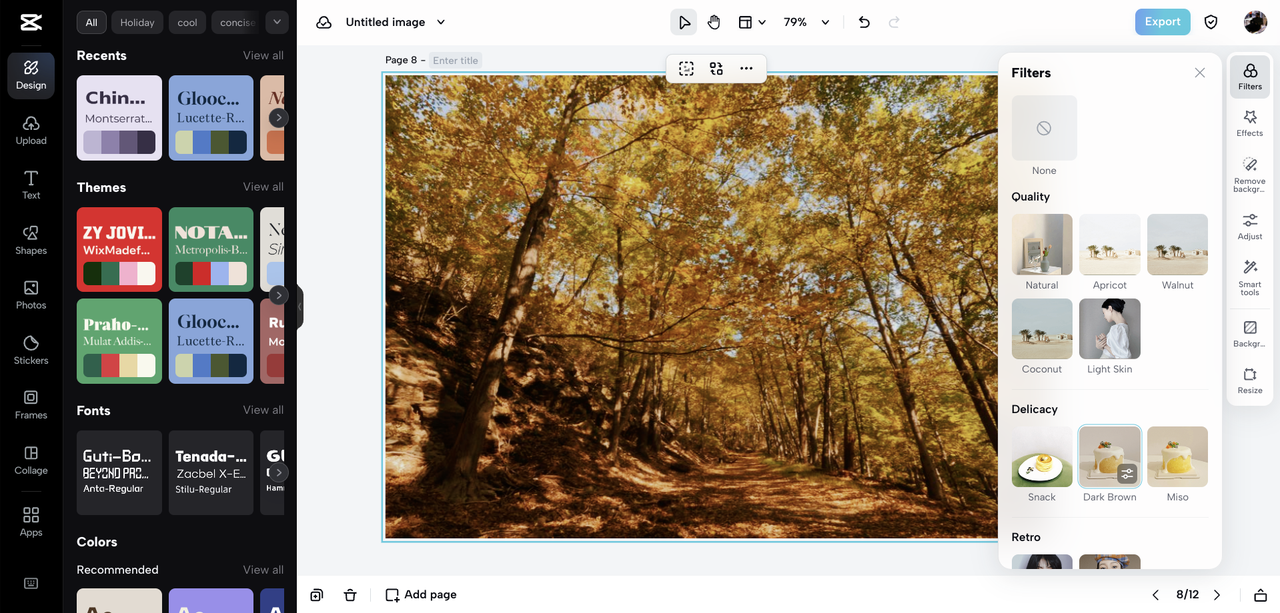
Task: Apply the Coconut filter
Action: coord(1042,329)
